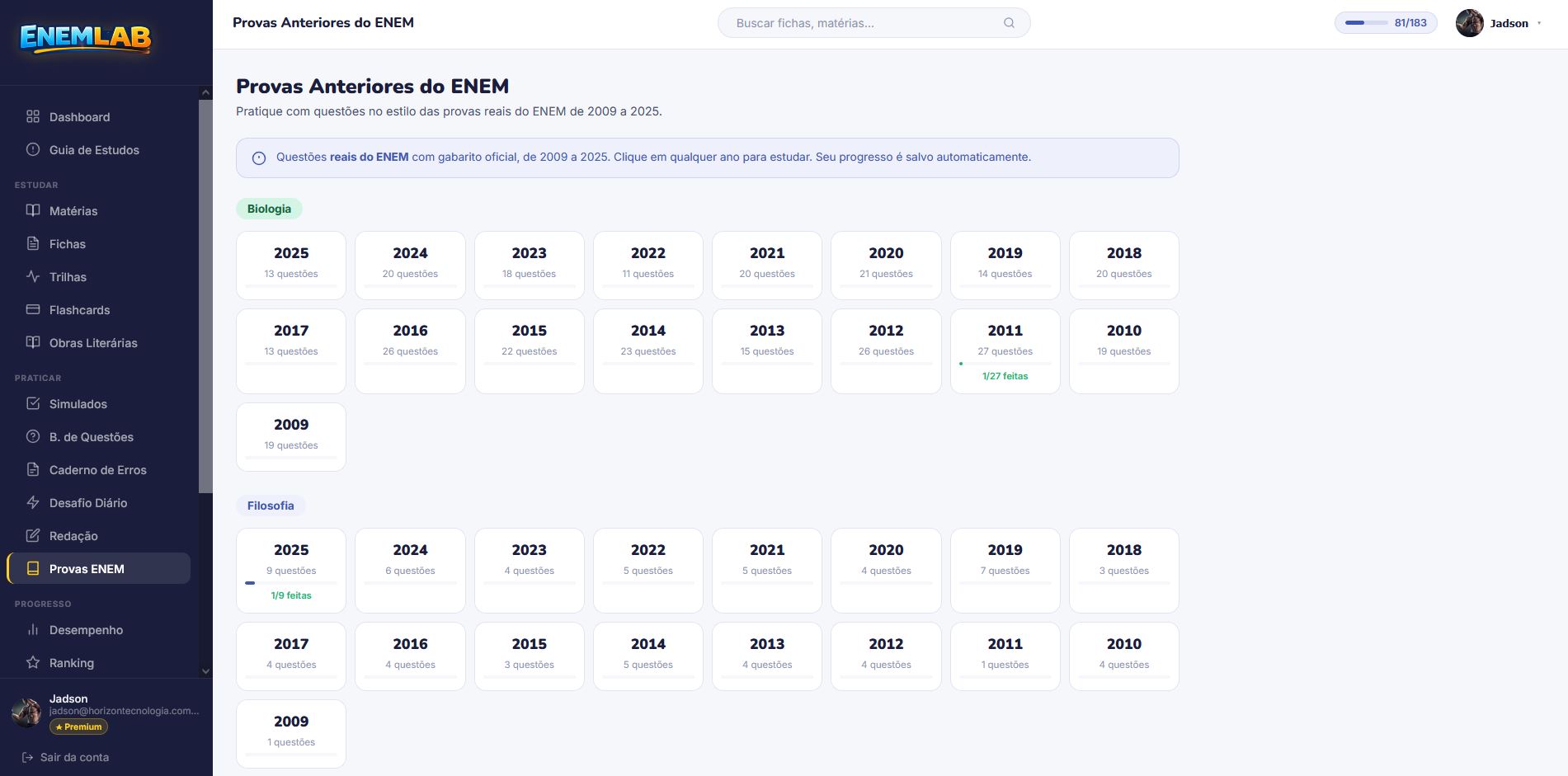Click the Trilhas pulse icon
Viewport: 1568px width, 776px height.
[x=33, y=276]
